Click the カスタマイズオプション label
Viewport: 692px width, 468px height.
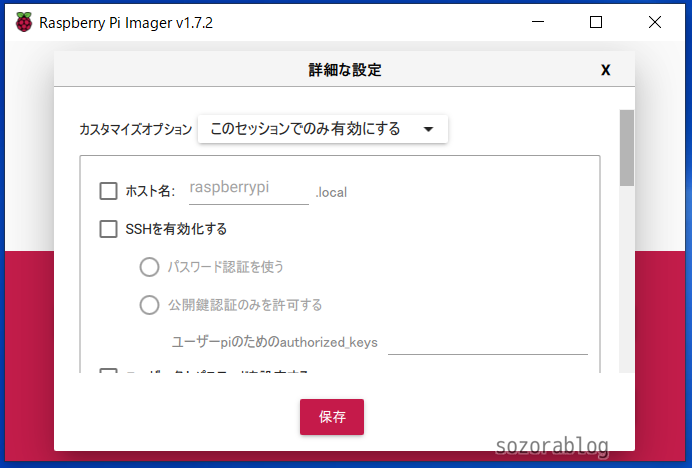tap(135, 129)
